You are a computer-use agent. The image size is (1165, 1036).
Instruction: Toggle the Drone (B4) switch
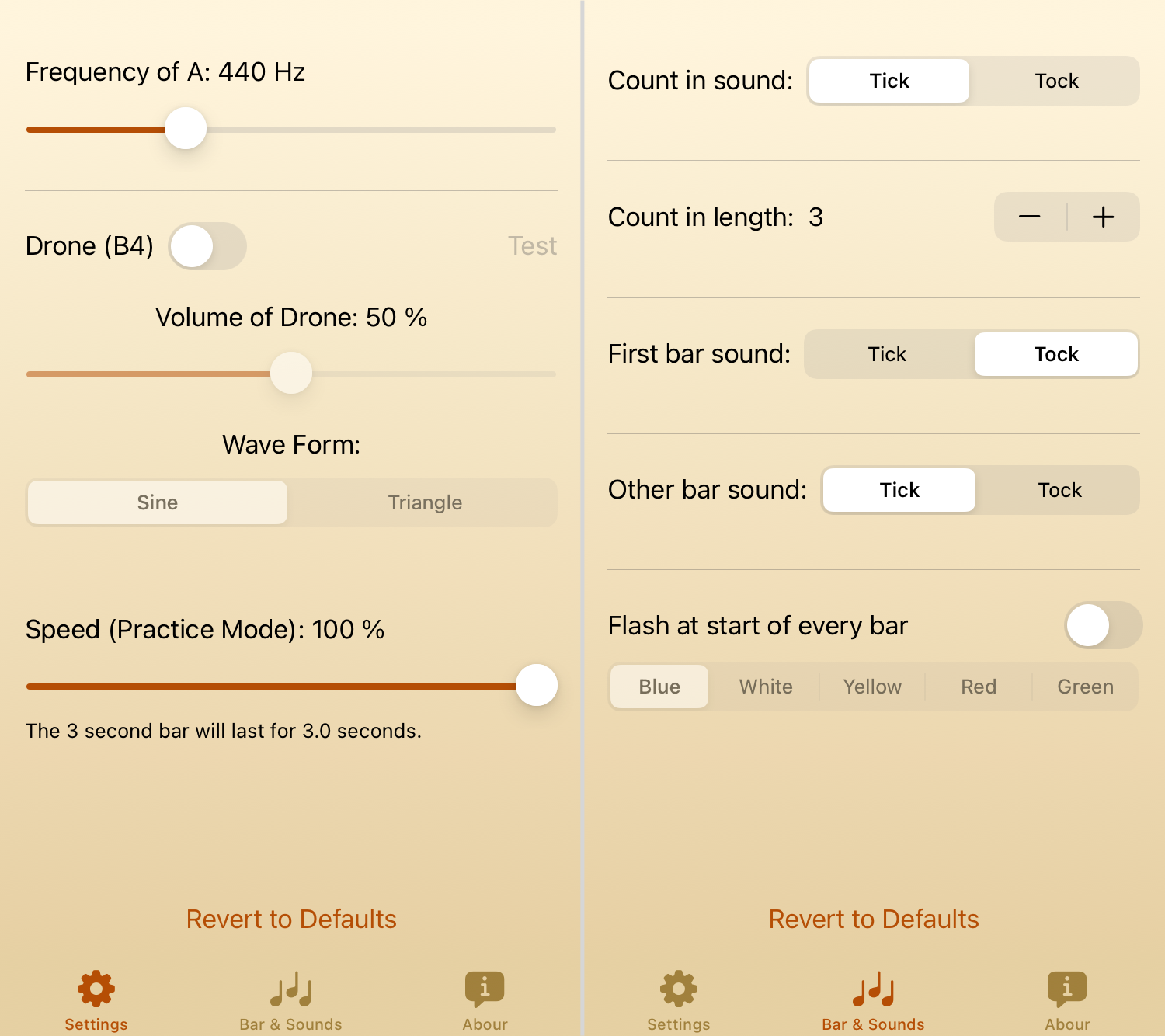point(207,246)
